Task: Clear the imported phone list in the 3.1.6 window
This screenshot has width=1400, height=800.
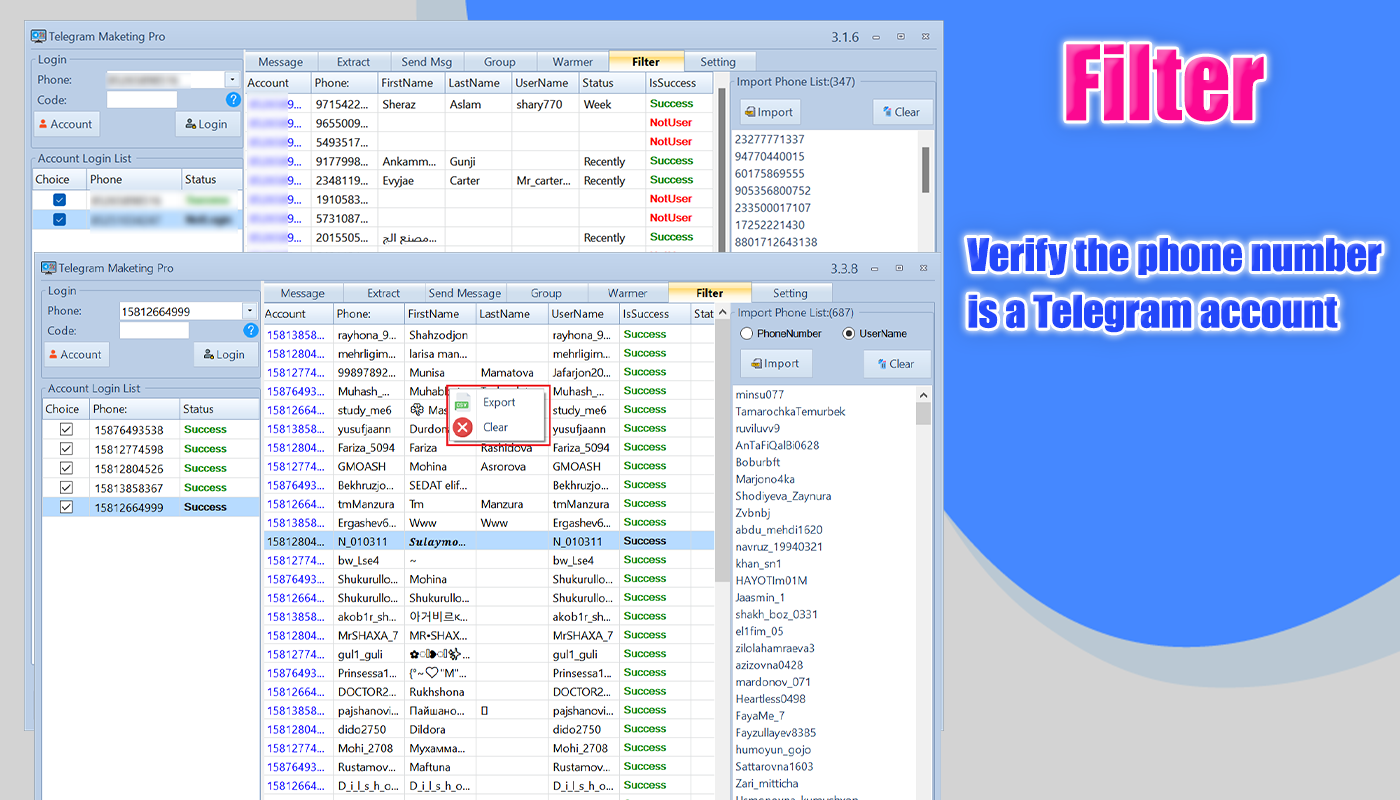Action: click(x=902, y=112)
